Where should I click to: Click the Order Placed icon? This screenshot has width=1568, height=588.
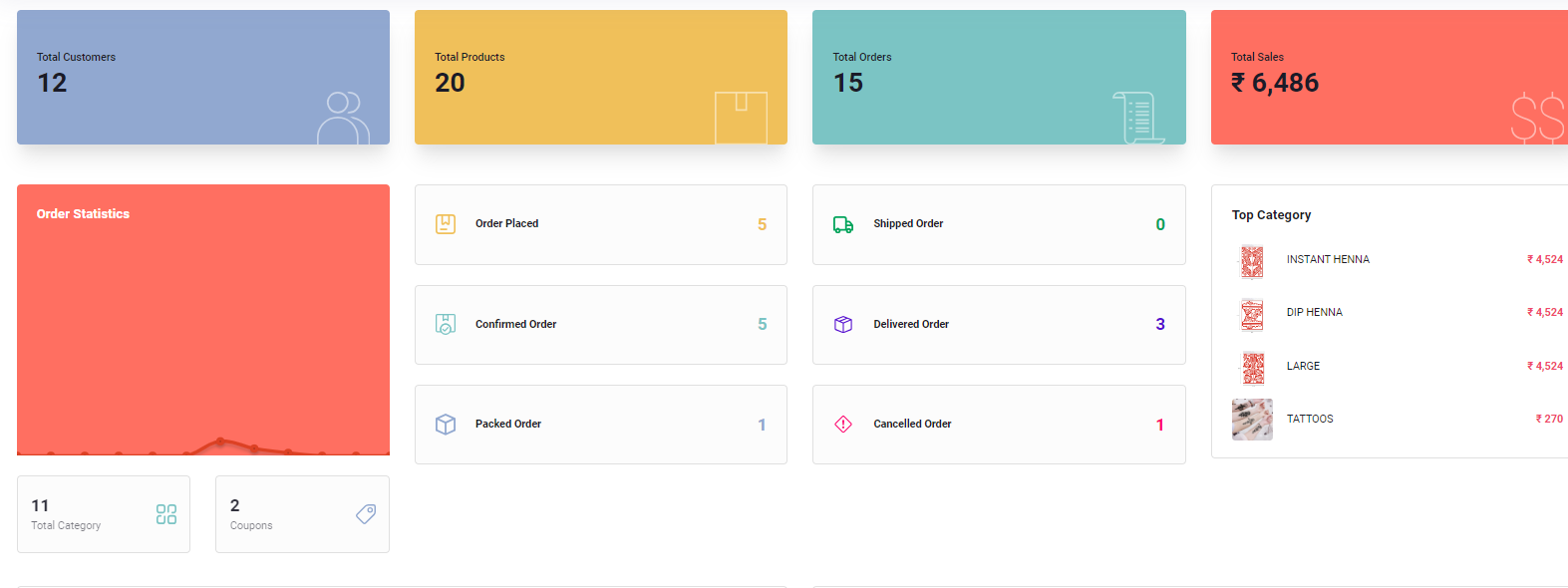(446, 224)
